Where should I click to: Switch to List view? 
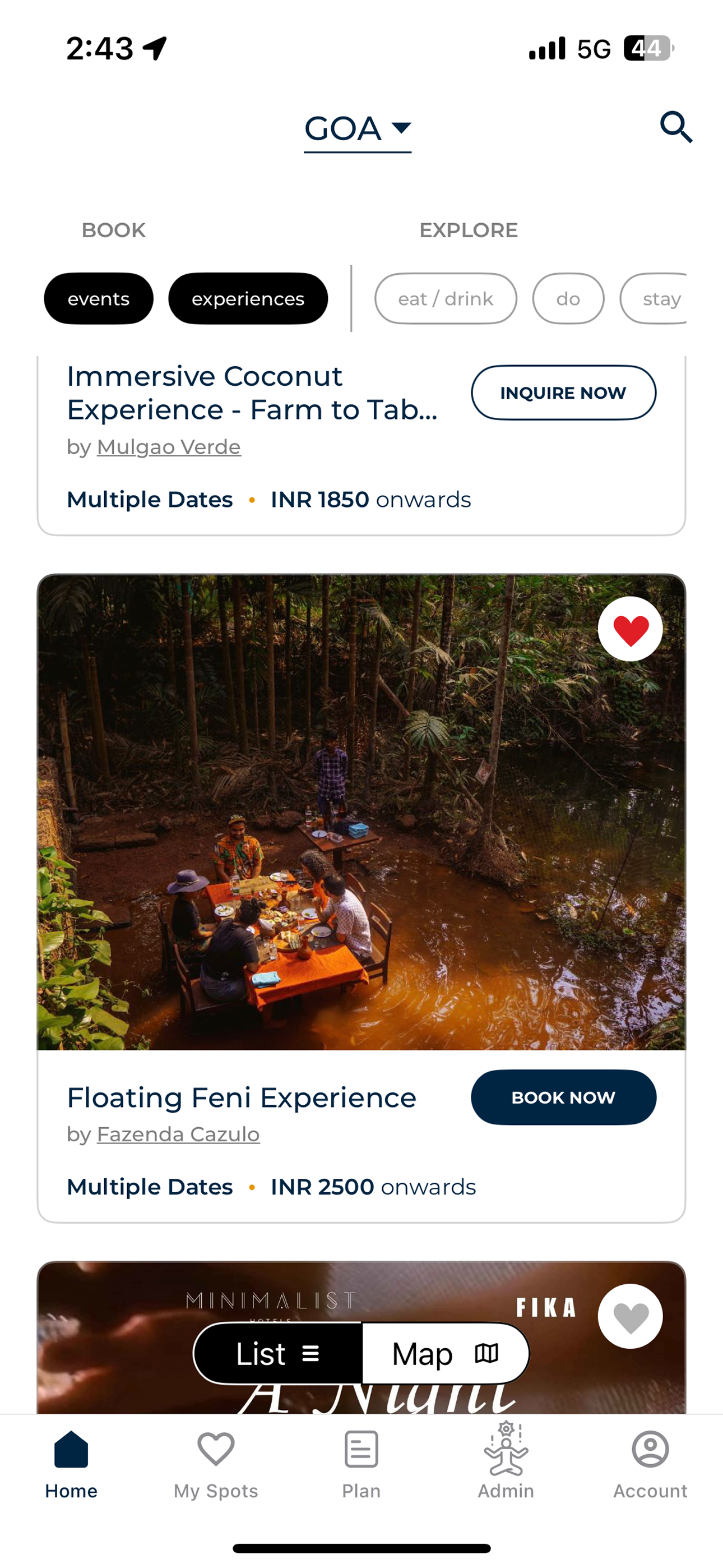(278, 1353)
